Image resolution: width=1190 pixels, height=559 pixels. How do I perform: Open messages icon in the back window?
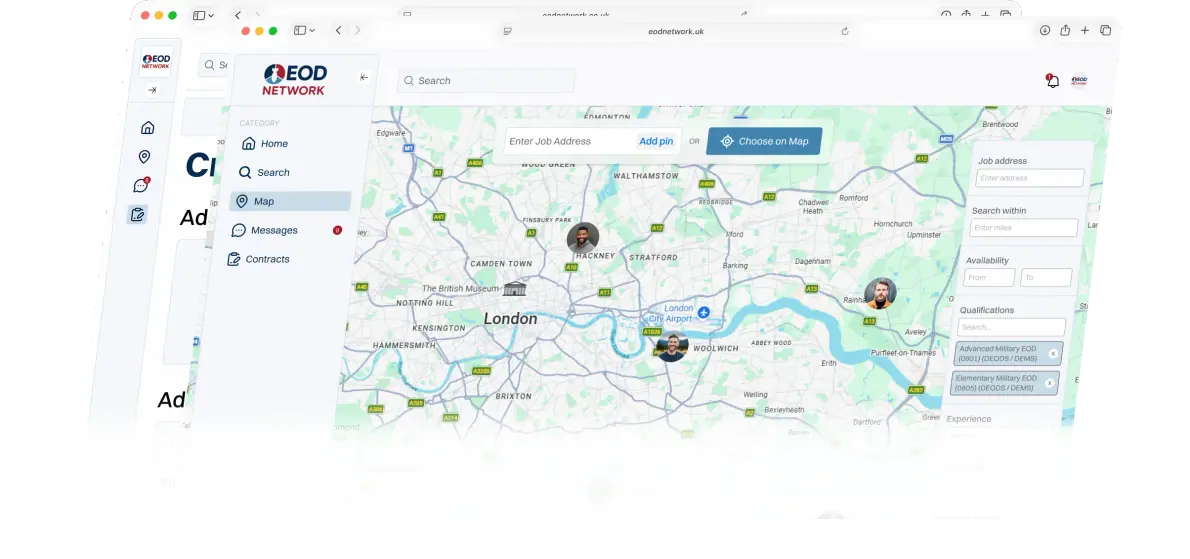pos(140,185)
